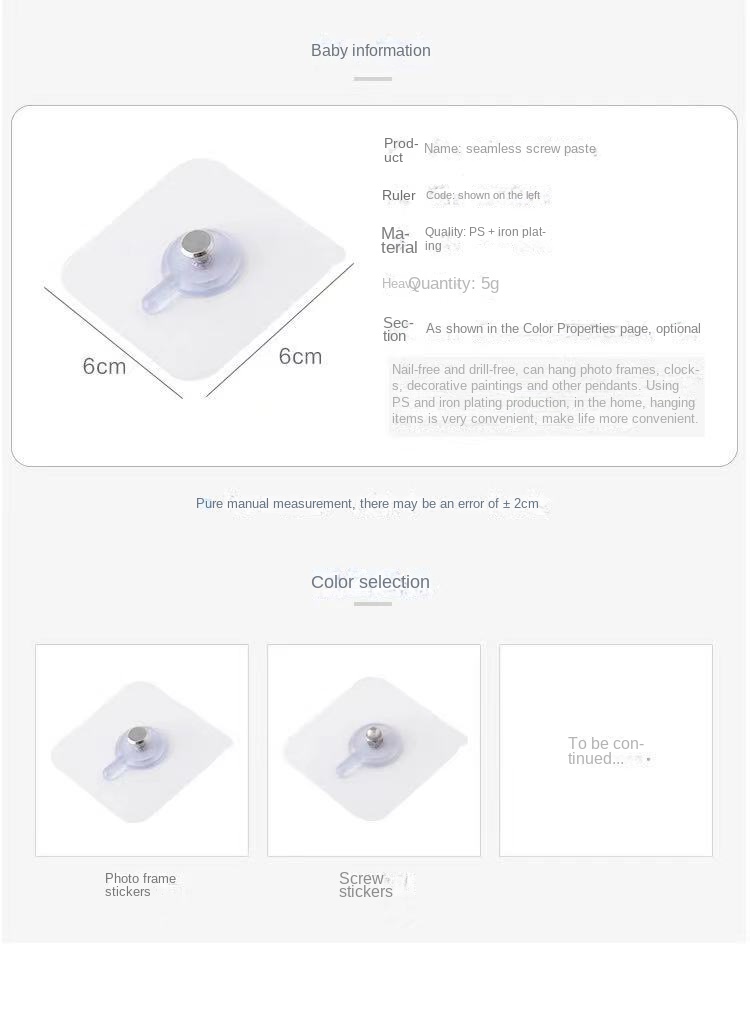Click the Ruler code shown on left text
The height and width of the screenshot is (1024, 750).
tap(483, 195)
